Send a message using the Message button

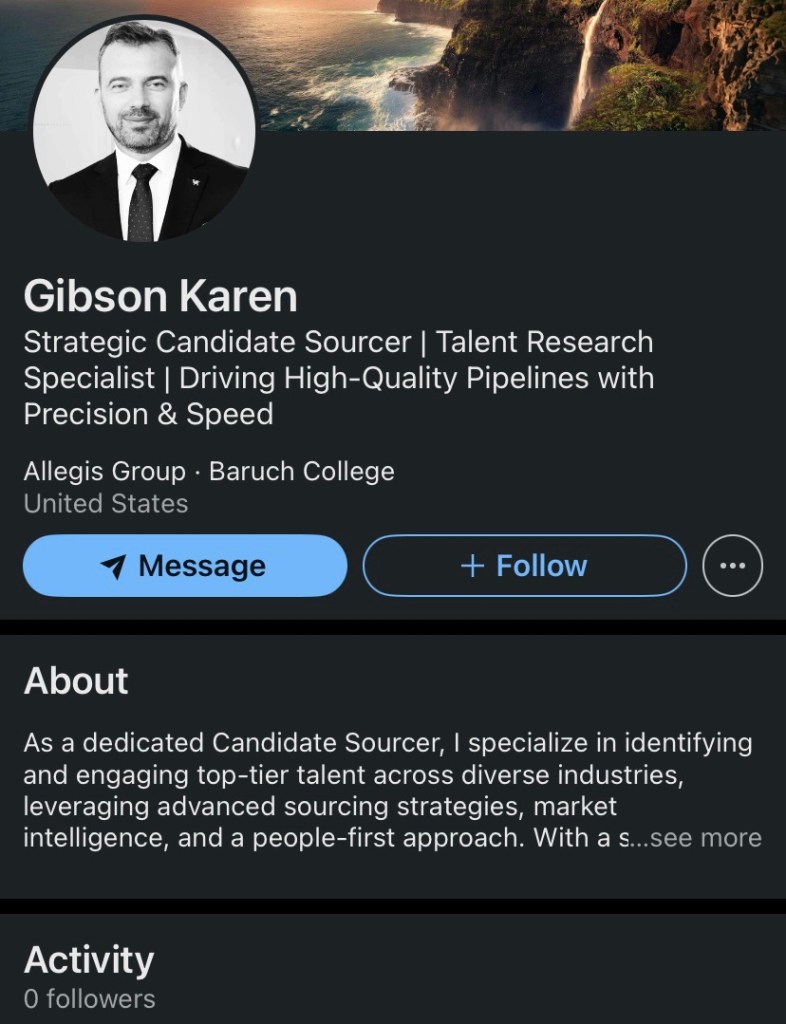[x=185, y=566]
